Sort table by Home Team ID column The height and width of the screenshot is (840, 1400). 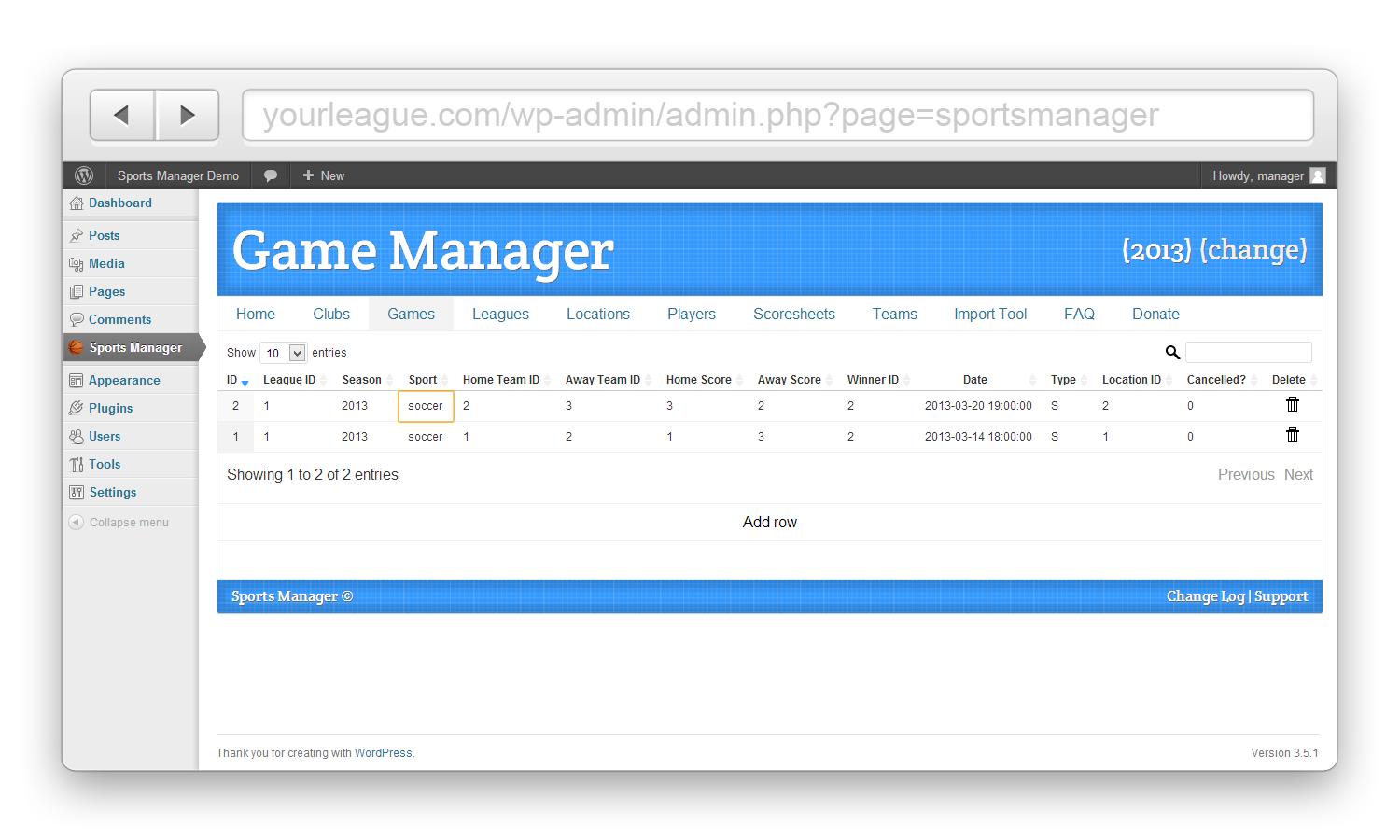point(506,380)
